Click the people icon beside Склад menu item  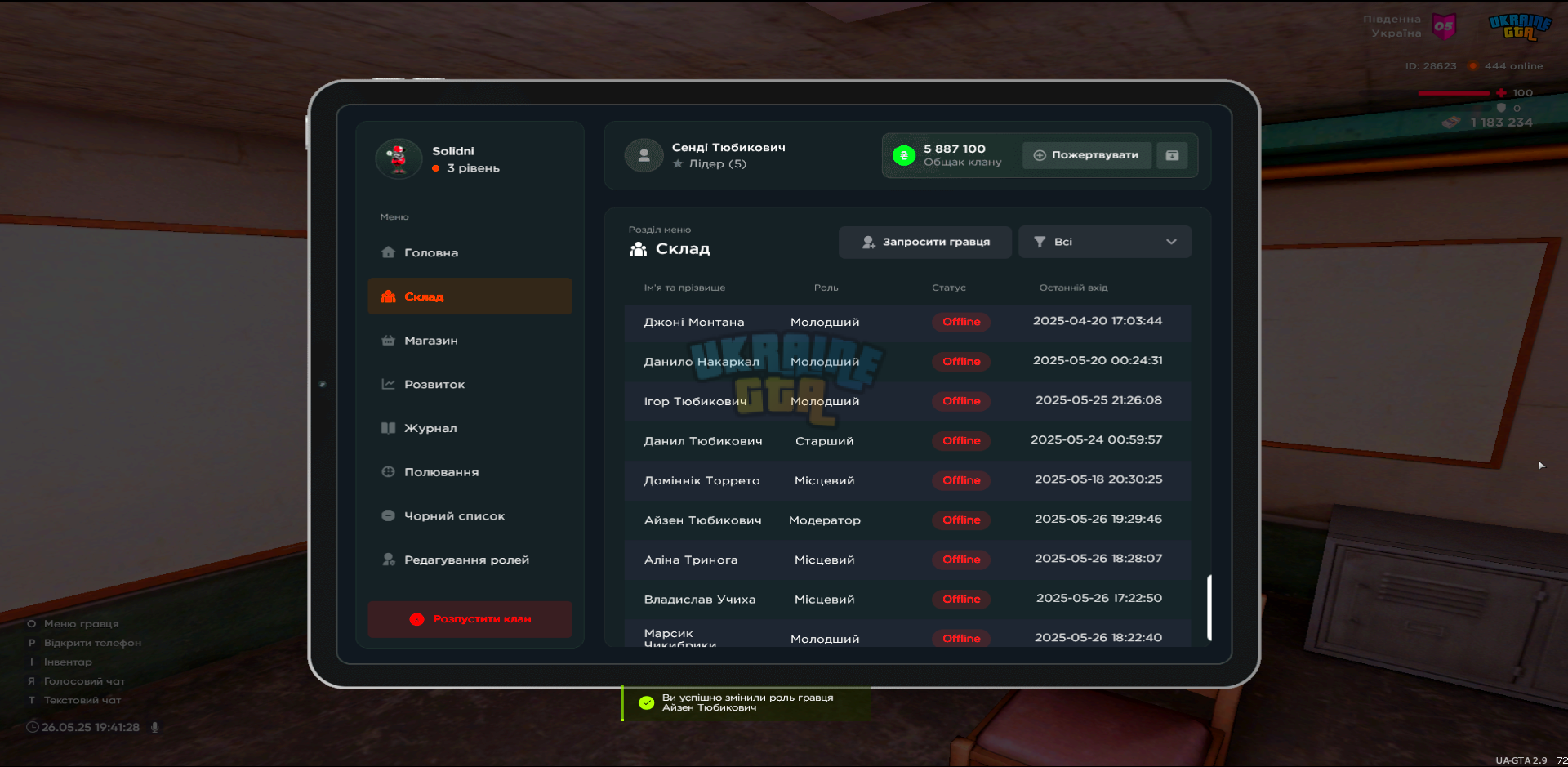[389, 296]
